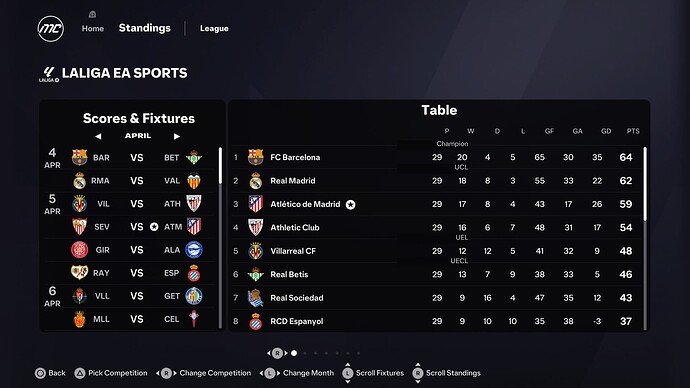Click the MC manager career logo
This screenshot has height=388, width=690.
pyautogui.click(x=51, y=29)
